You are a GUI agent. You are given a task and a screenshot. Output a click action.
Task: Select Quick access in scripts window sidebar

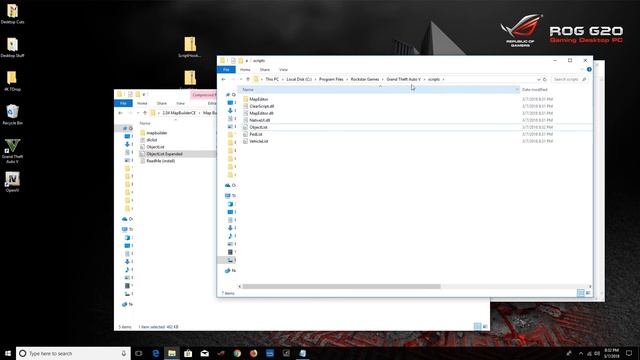point(231,95)
